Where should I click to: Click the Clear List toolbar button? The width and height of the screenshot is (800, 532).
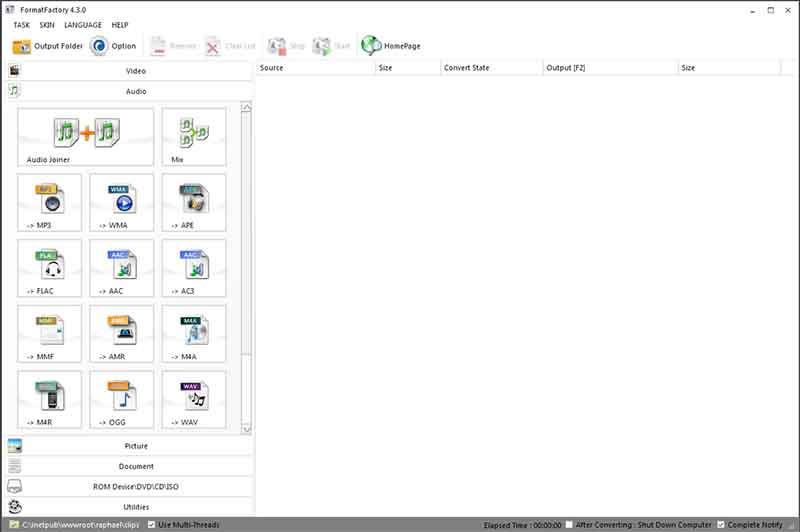[x=230, y=46]
